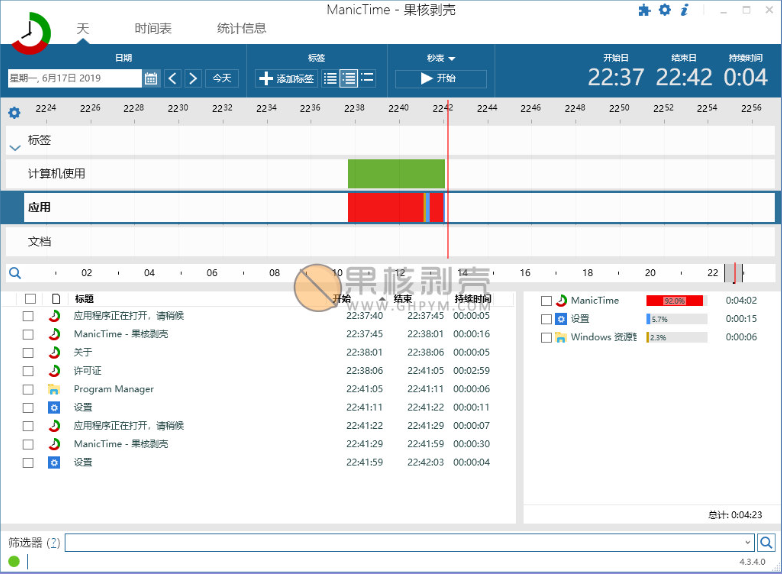
Task: Click the ManicTime clock logo
Action: click(31, 33)
